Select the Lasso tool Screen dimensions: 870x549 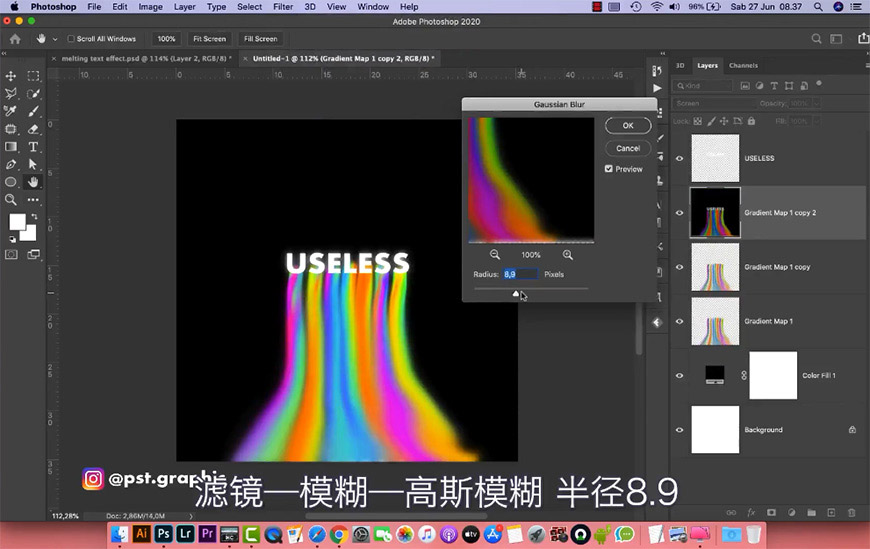(x=11, y=94)
